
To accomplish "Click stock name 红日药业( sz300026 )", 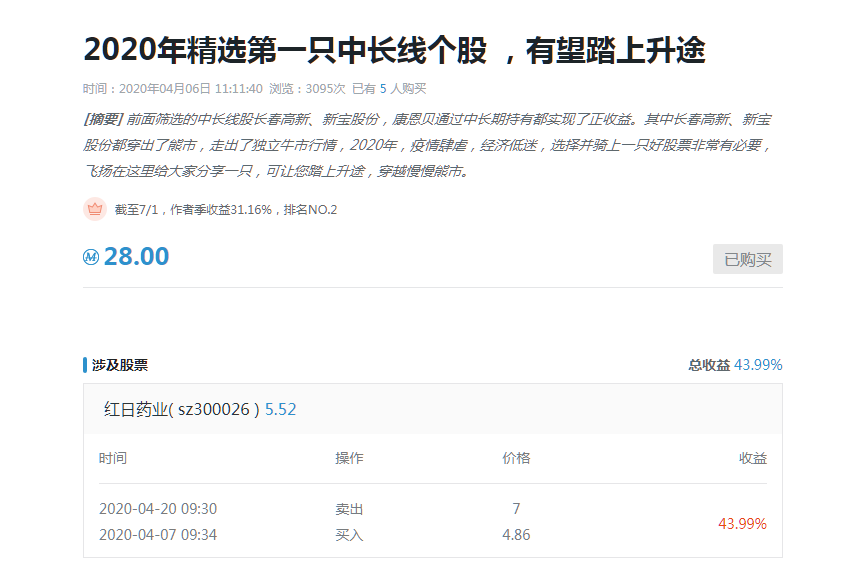I will pos(181,410).
